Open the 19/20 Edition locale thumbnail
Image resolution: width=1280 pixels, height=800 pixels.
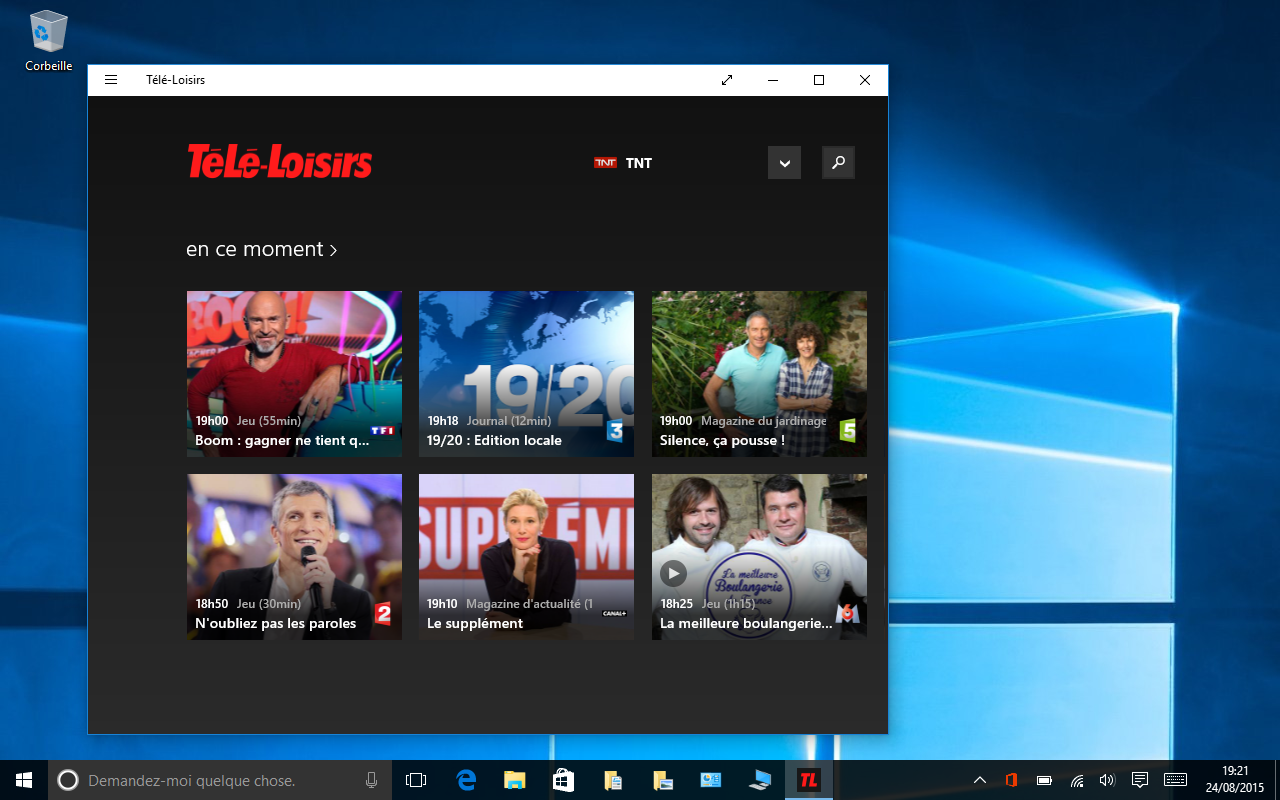(526, 374)
